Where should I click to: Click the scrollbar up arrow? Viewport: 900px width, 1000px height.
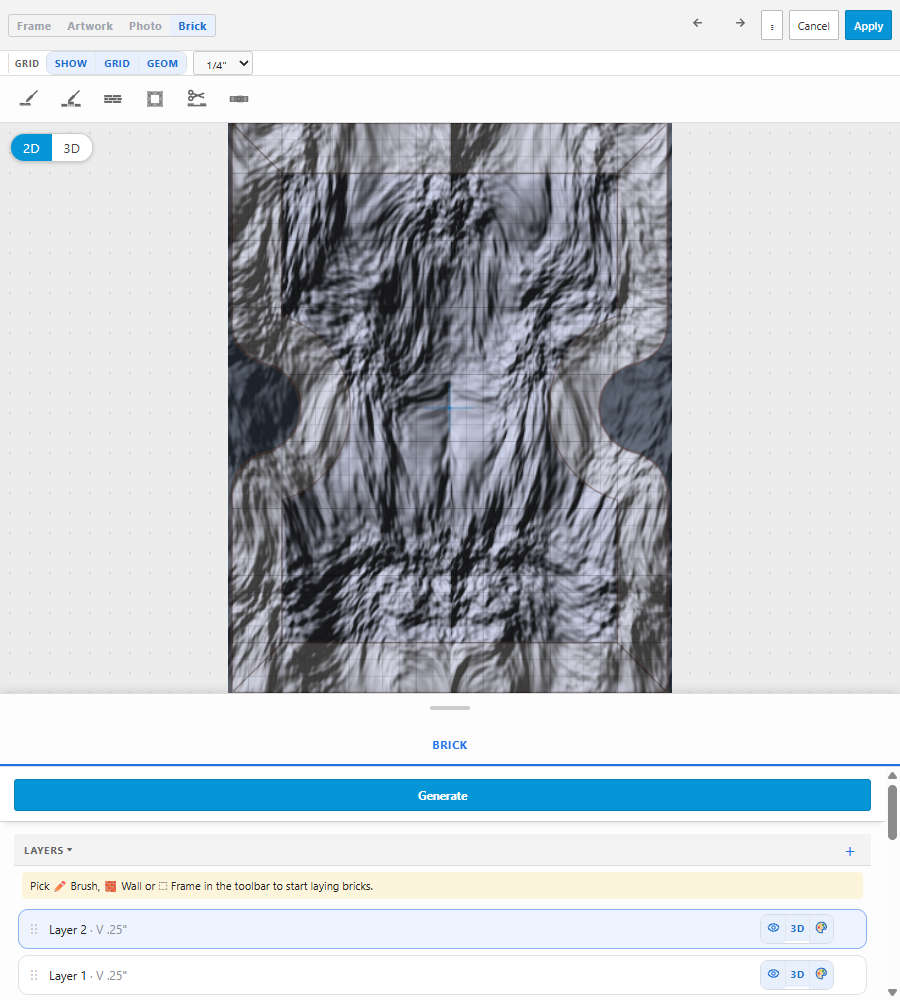pos(892,776)
